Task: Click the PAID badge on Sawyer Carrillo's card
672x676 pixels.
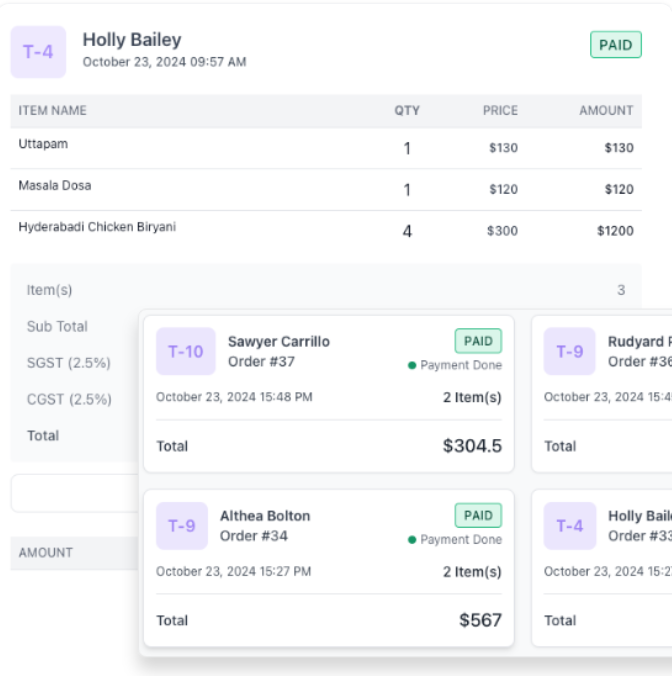Action: (478, 341)
